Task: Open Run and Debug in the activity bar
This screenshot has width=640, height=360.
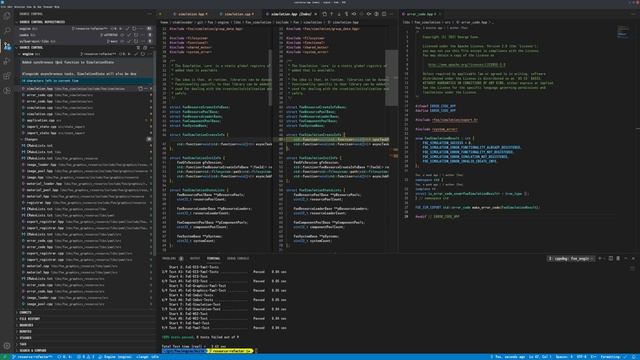Action: 7,61
